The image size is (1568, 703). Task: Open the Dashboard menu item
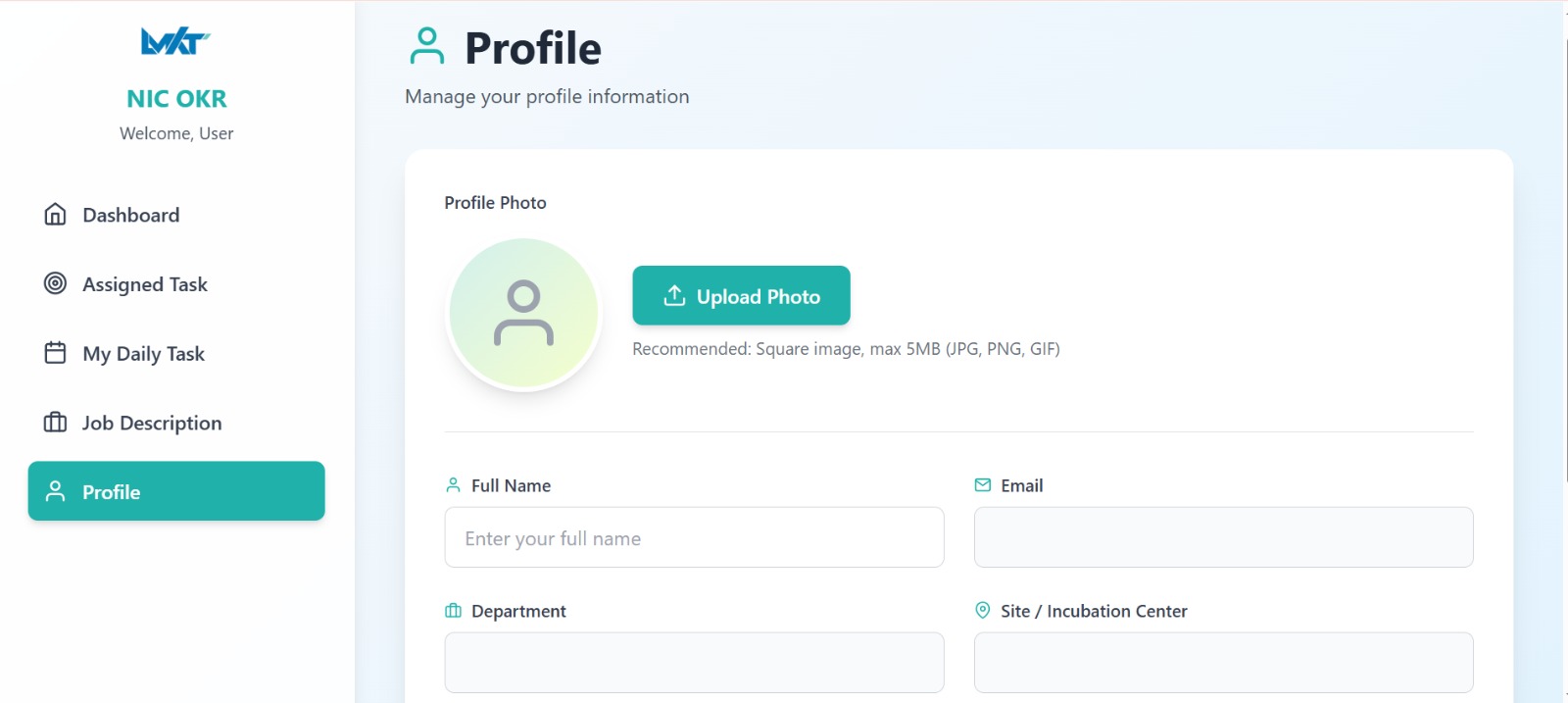point(131,215)
